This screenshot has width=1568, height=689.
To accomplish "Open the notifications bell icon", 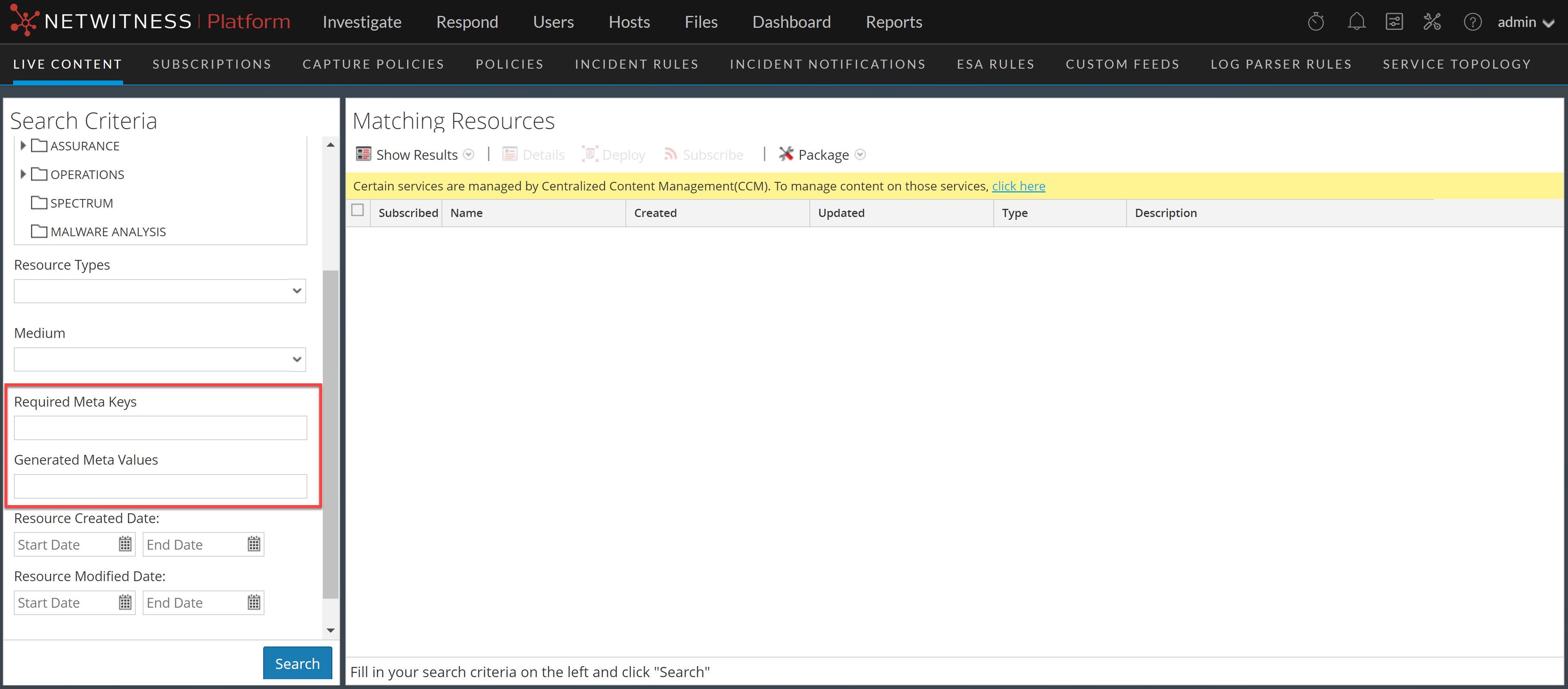I will pyautogui.click(x=1355, y=22).
